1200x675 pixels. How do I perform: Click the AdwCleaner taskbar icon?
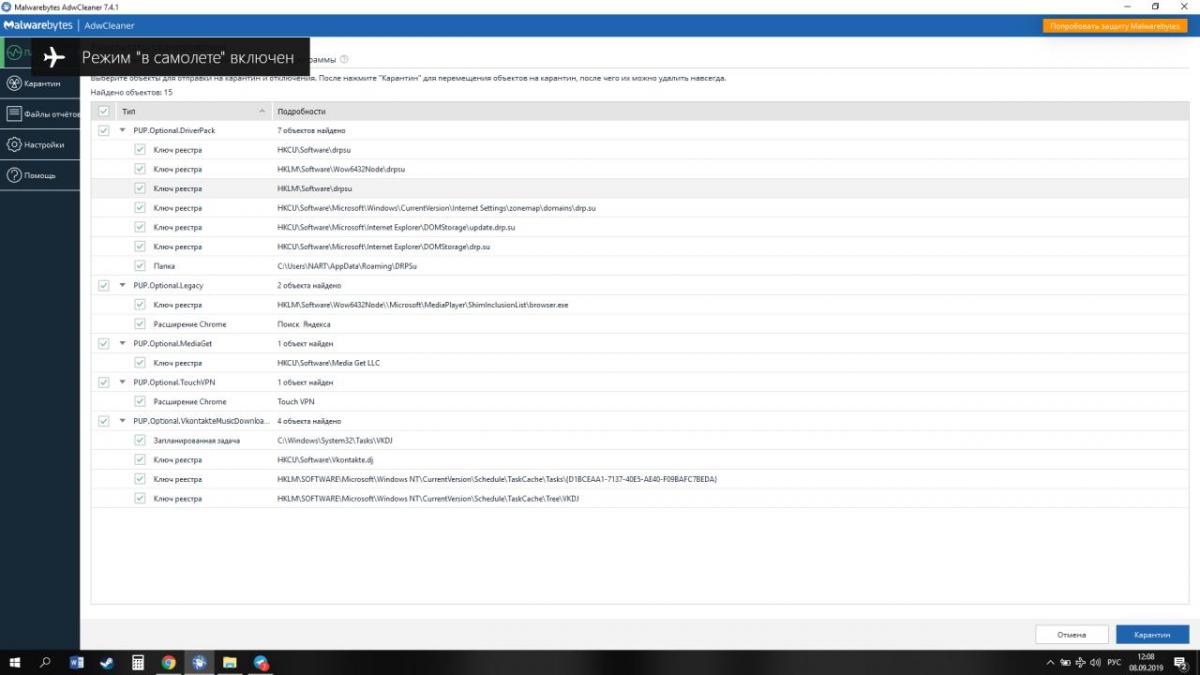199,662
